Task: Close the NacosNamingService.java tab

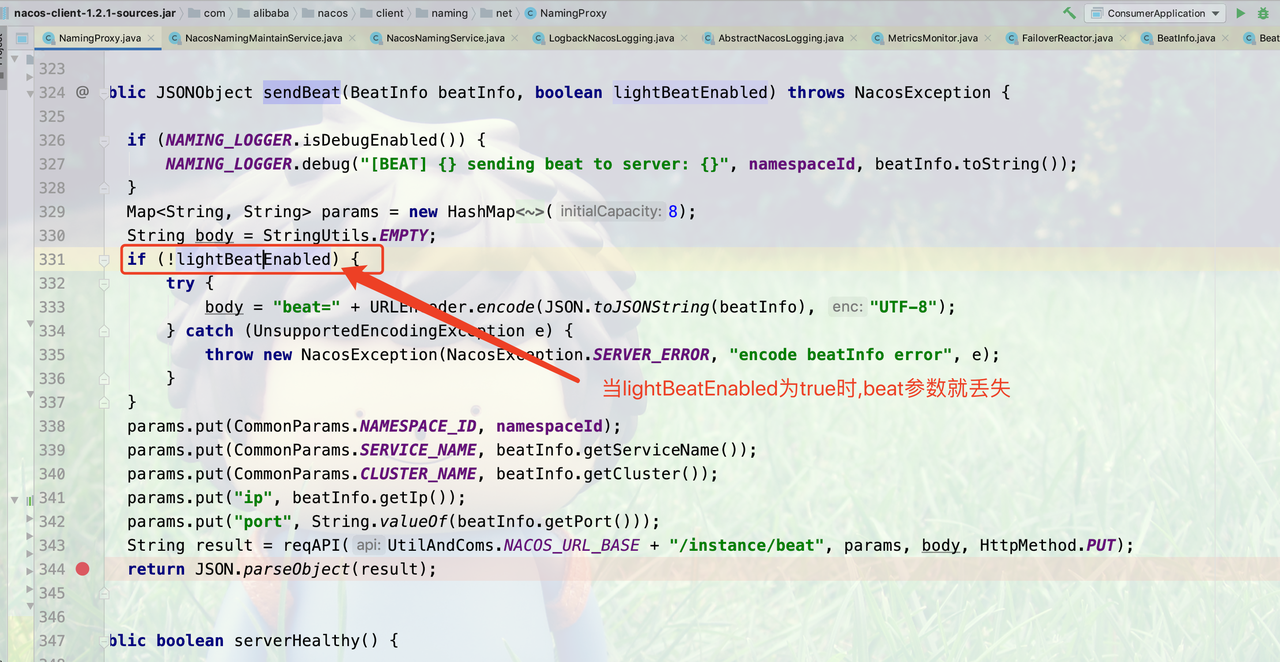Action: pos(516,38)
